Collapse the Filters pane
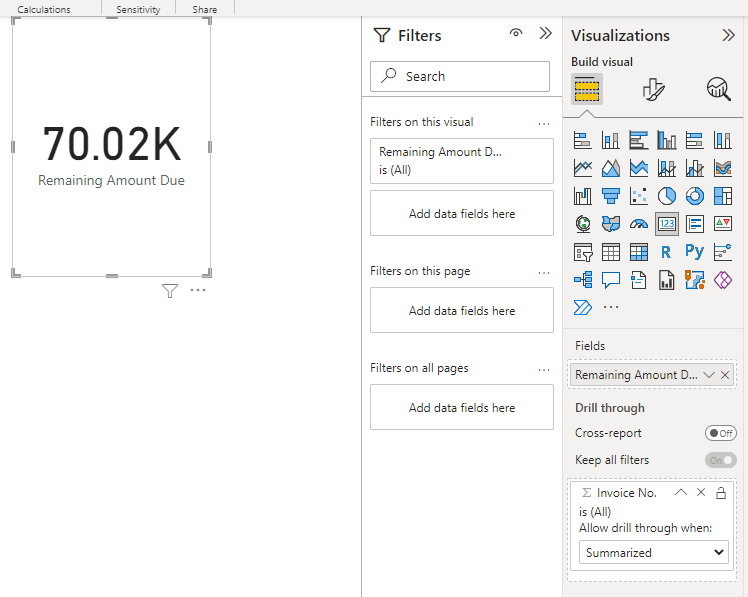748x597 pixels. click(x=545, y=33)
